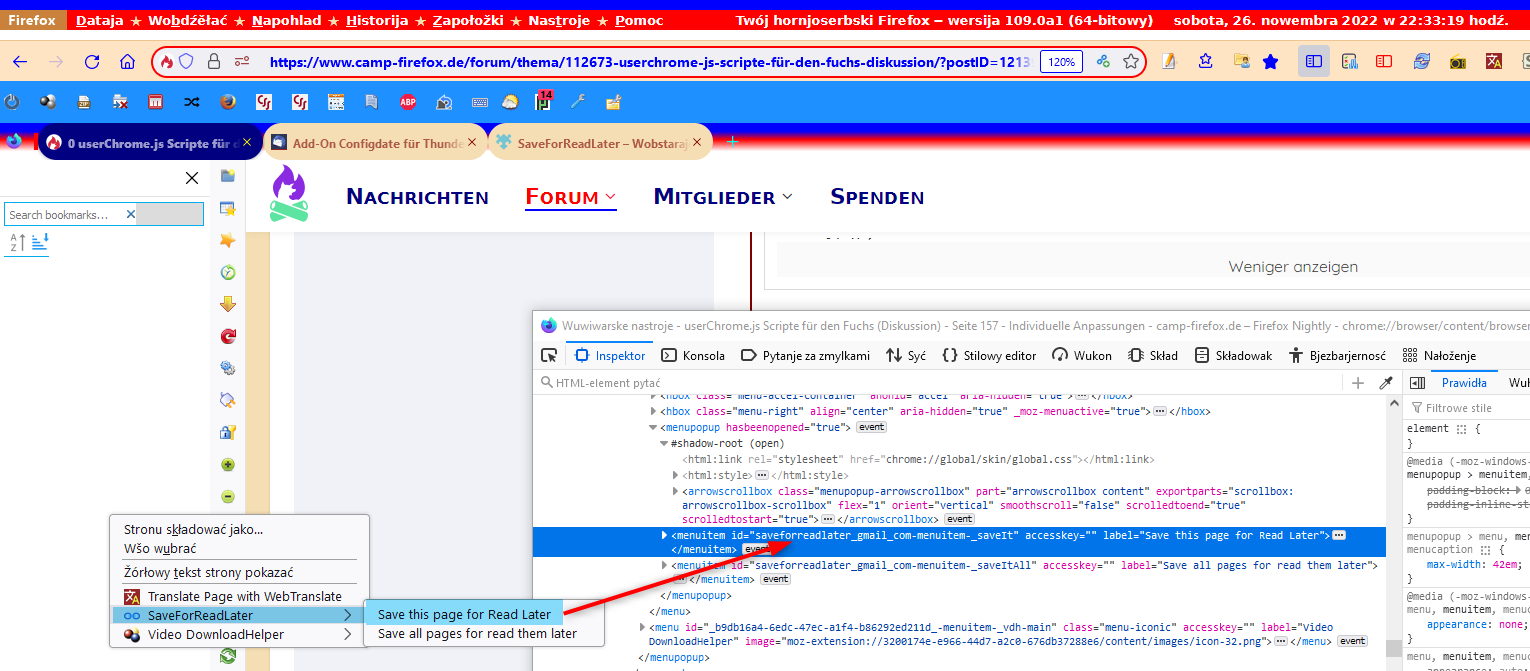Open the Spenden page link
Viewport: 1530px width, 671px height.
876,197
